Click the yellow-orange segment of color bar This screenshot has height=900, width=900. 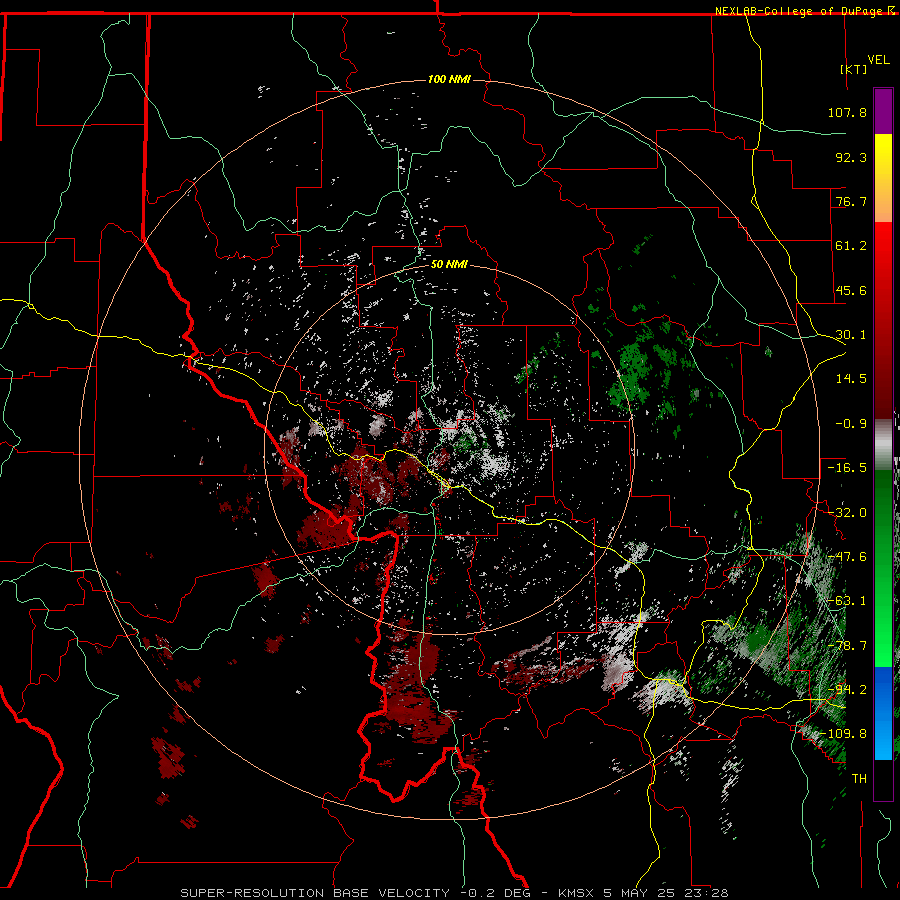[883, 178]
